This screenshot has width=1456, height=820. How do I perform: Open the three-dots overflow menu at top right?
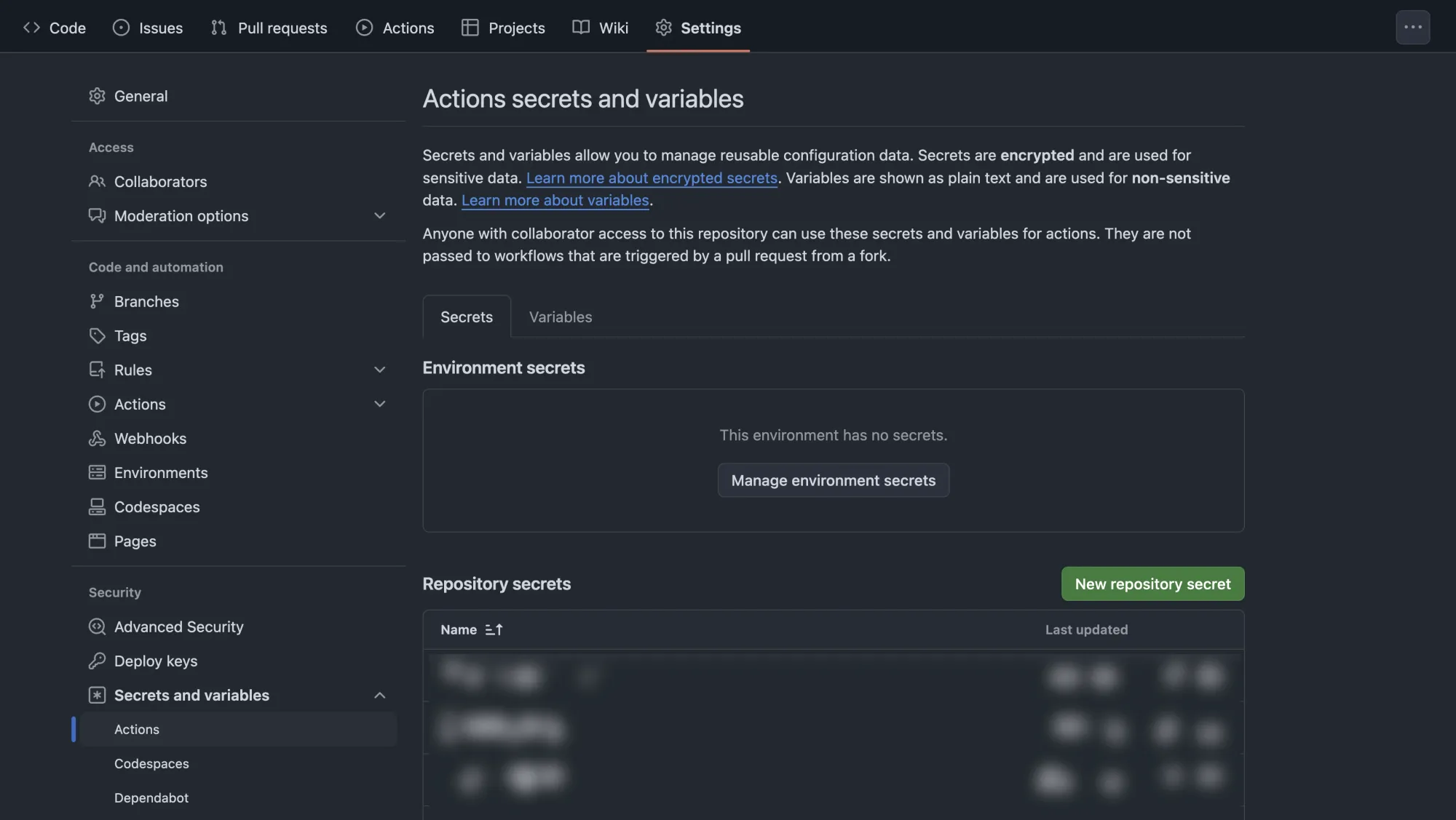(x=1413, y=27)
